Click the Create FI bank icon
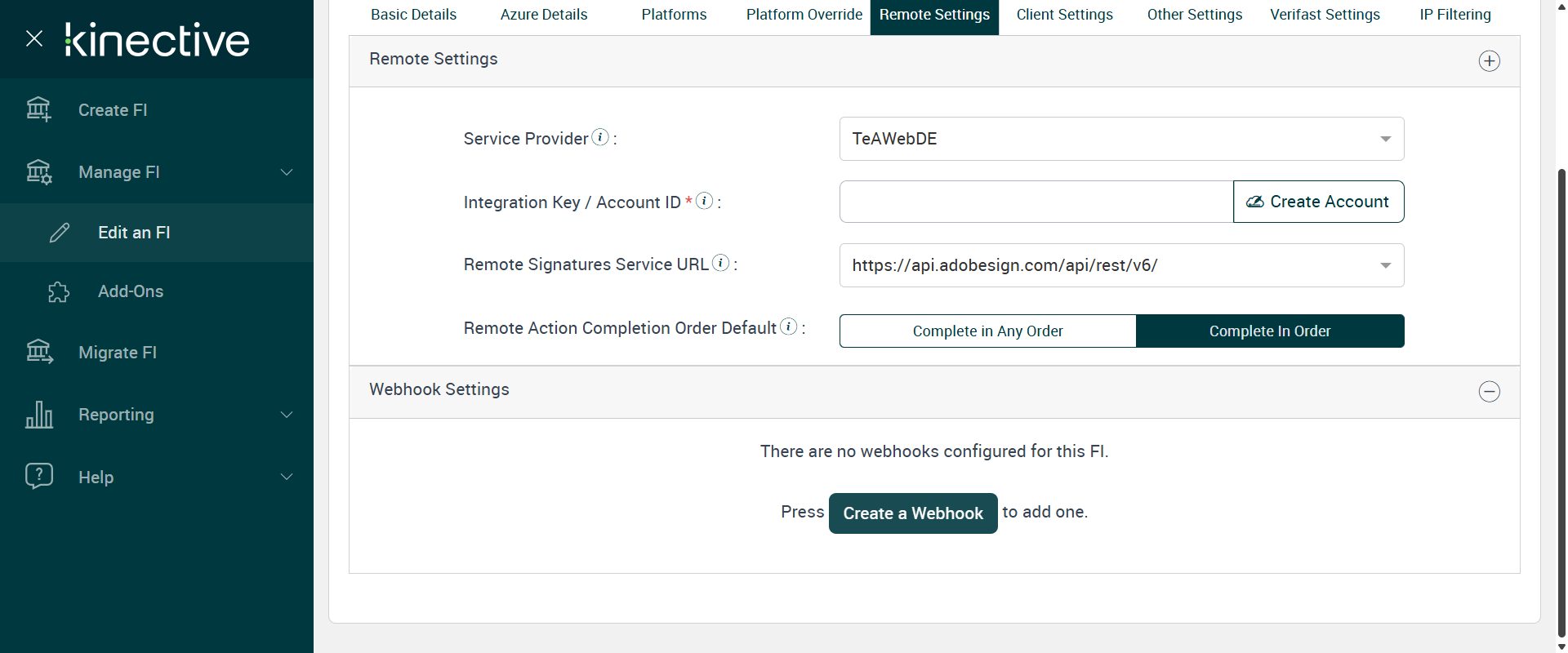The width and height of the screenshot is (1568, 653). click(x=38, y=109)
